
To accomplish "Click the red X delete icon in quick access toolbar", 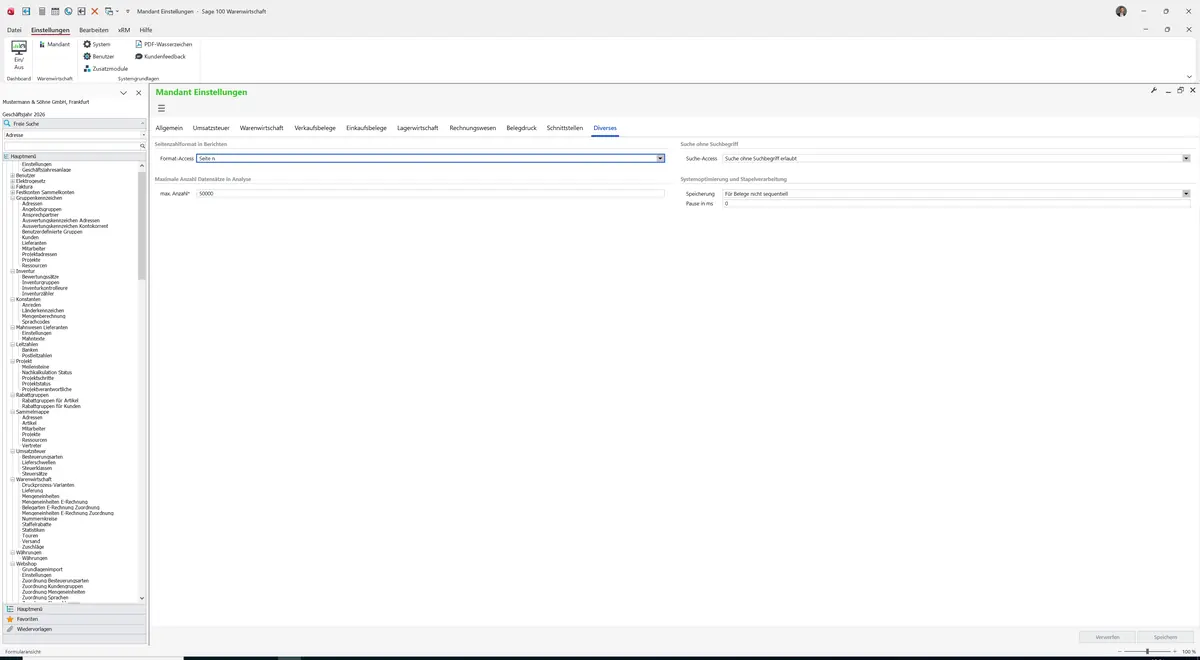I will pyautogui.click(x=95, y=11).
